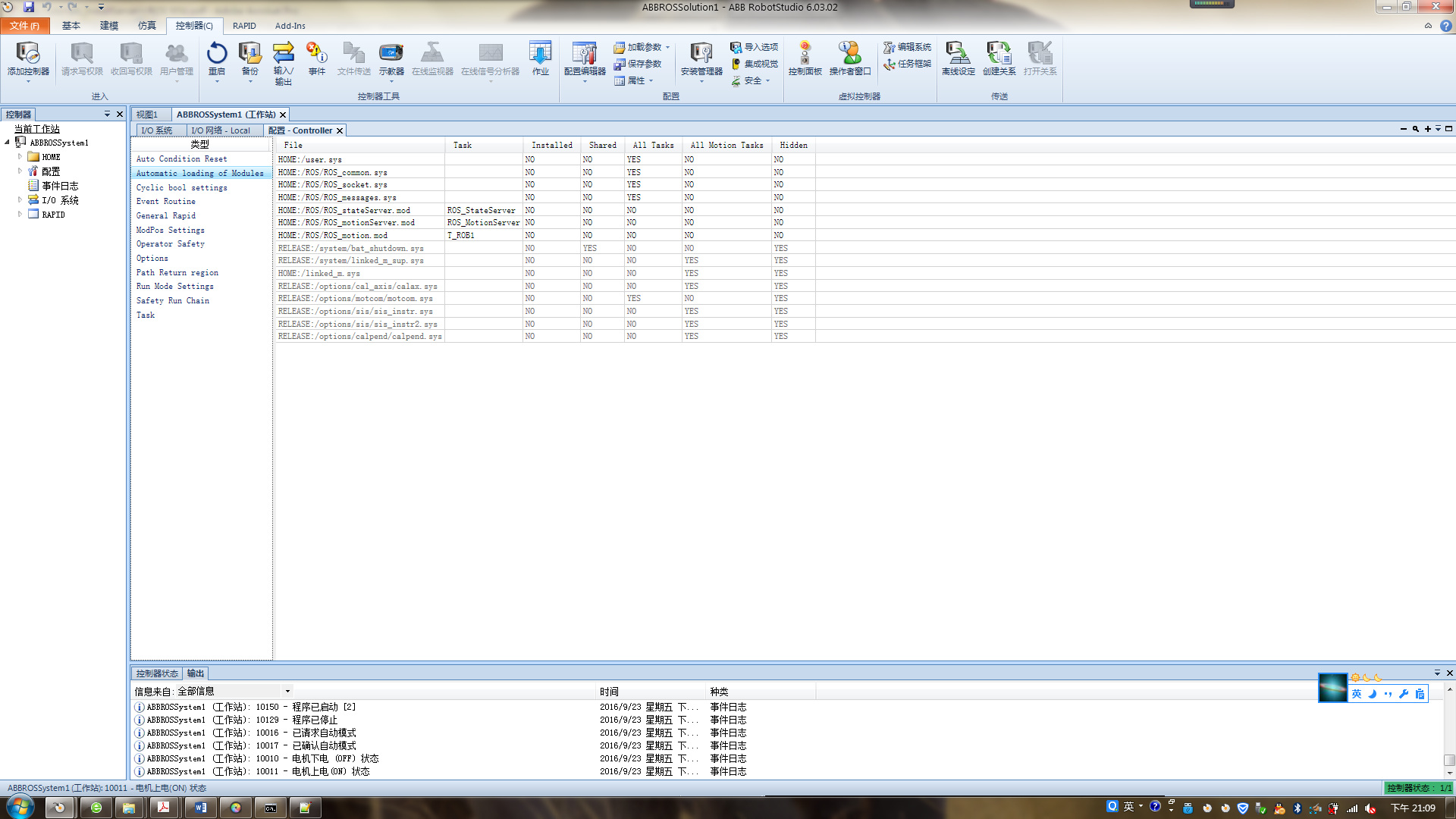Open 离线设定 (Go Offline) tool

point(958,59)
